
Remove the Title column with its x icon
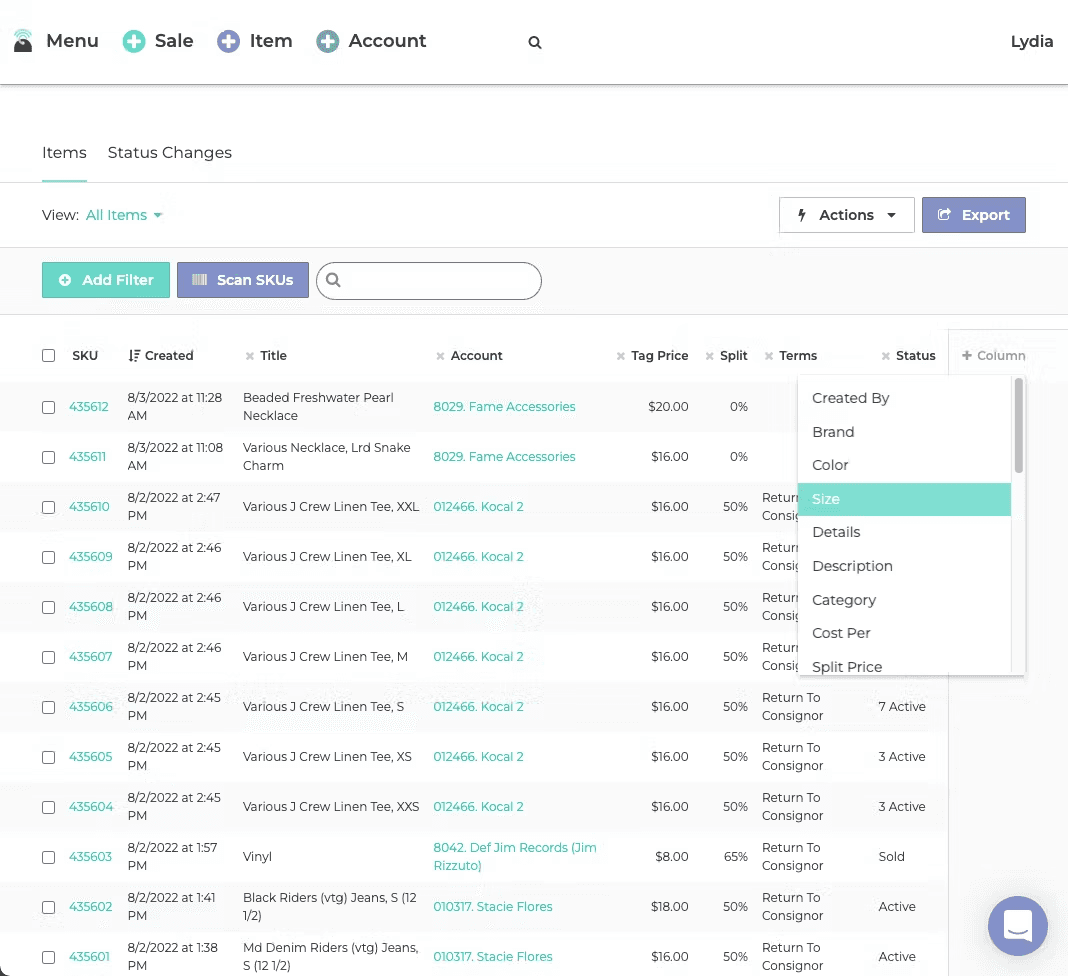coord(249,356)
